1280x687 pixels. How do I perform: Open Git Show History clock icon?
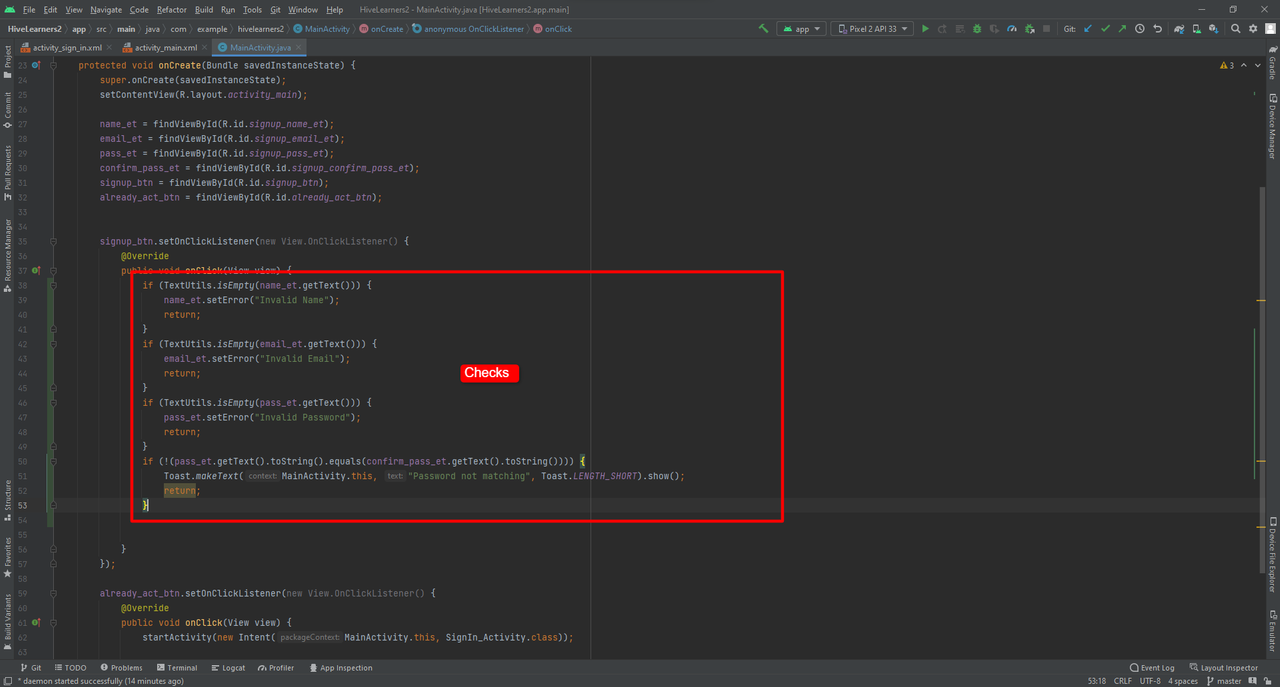1140,29
